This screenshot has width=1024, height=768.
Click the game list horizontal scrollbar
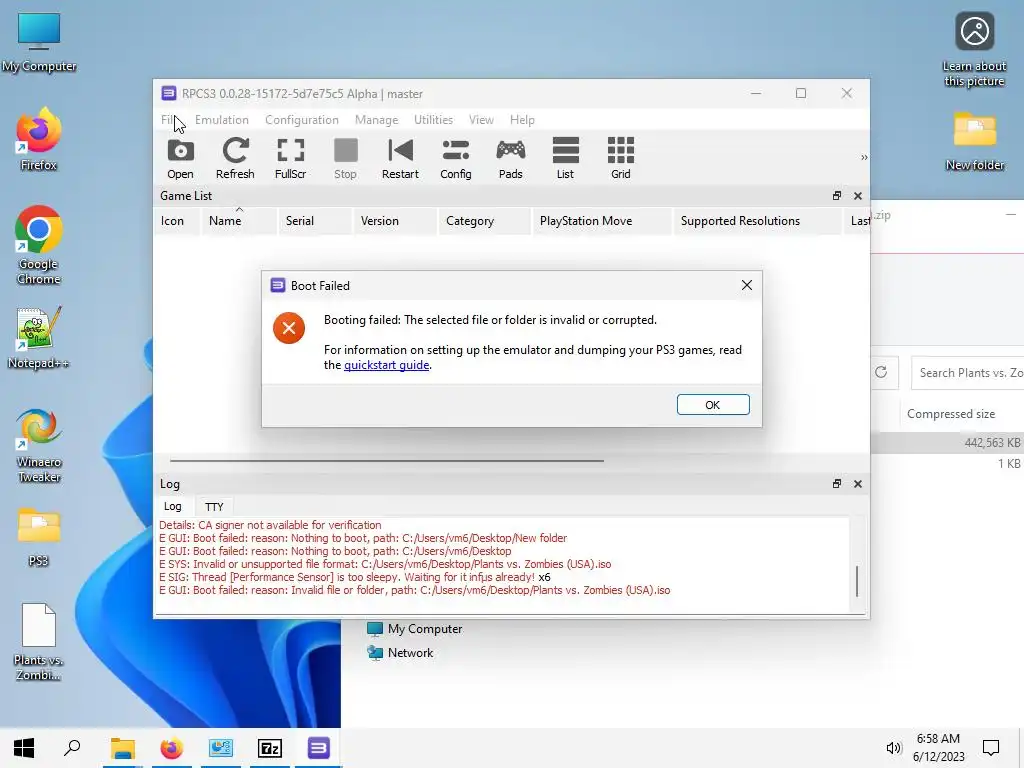click(387, 460)
